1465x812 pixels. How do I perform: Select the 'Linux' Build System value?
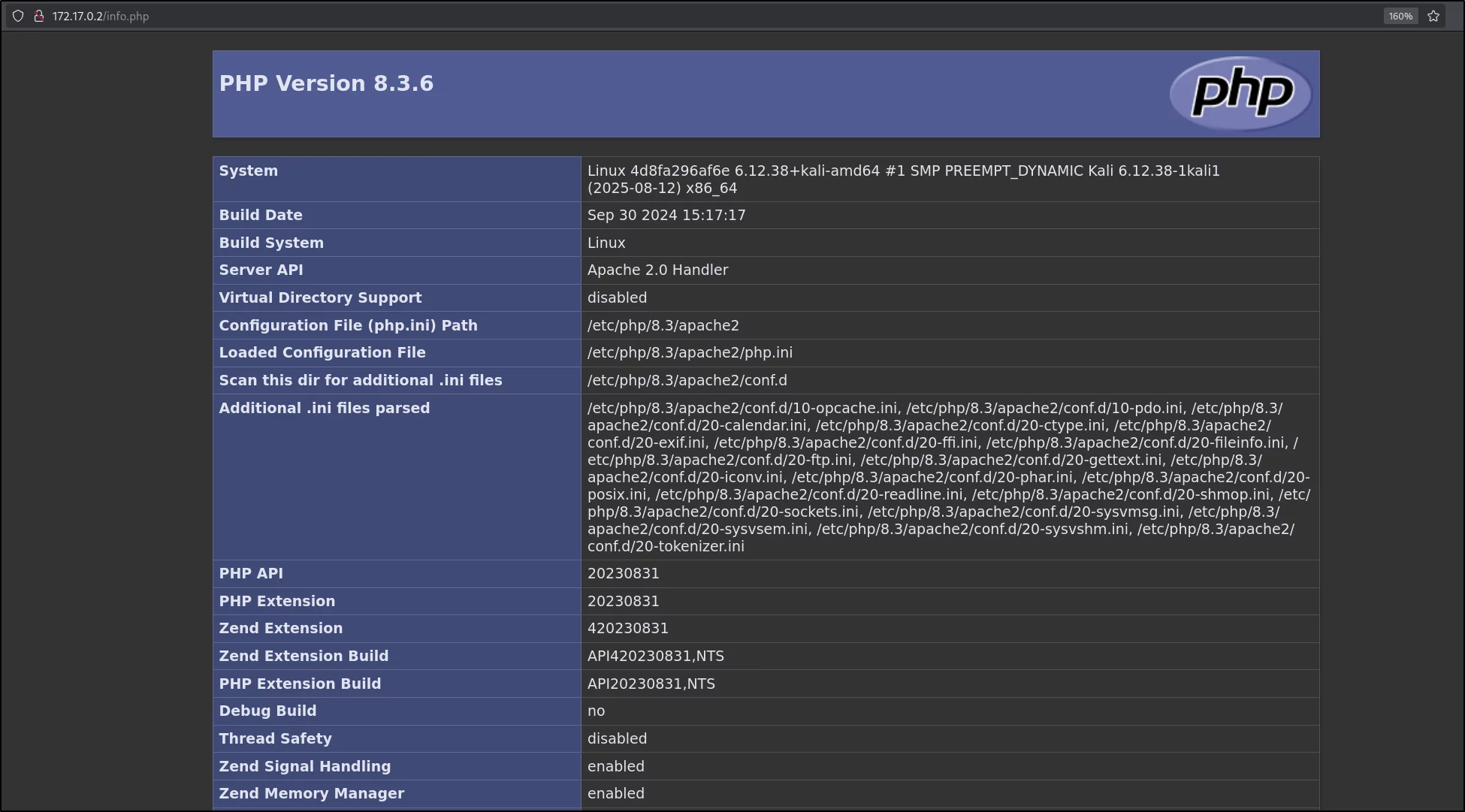(606, 243)
